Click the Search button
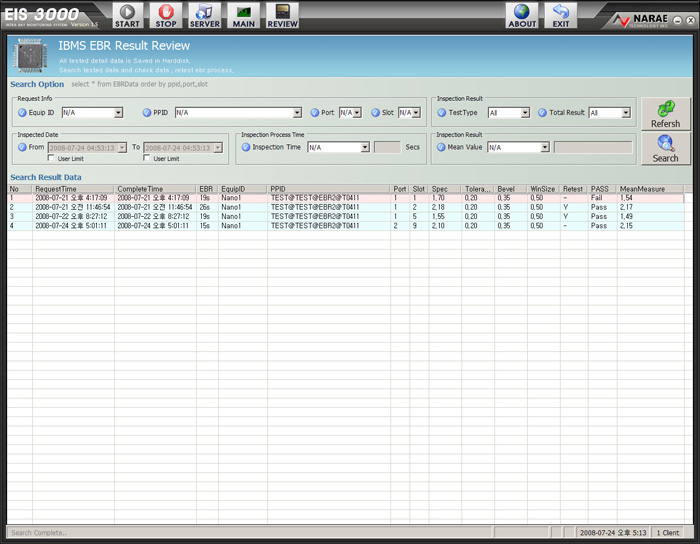Image resolution: width=700 pixels, height=544 pixels. click(666, 149)
